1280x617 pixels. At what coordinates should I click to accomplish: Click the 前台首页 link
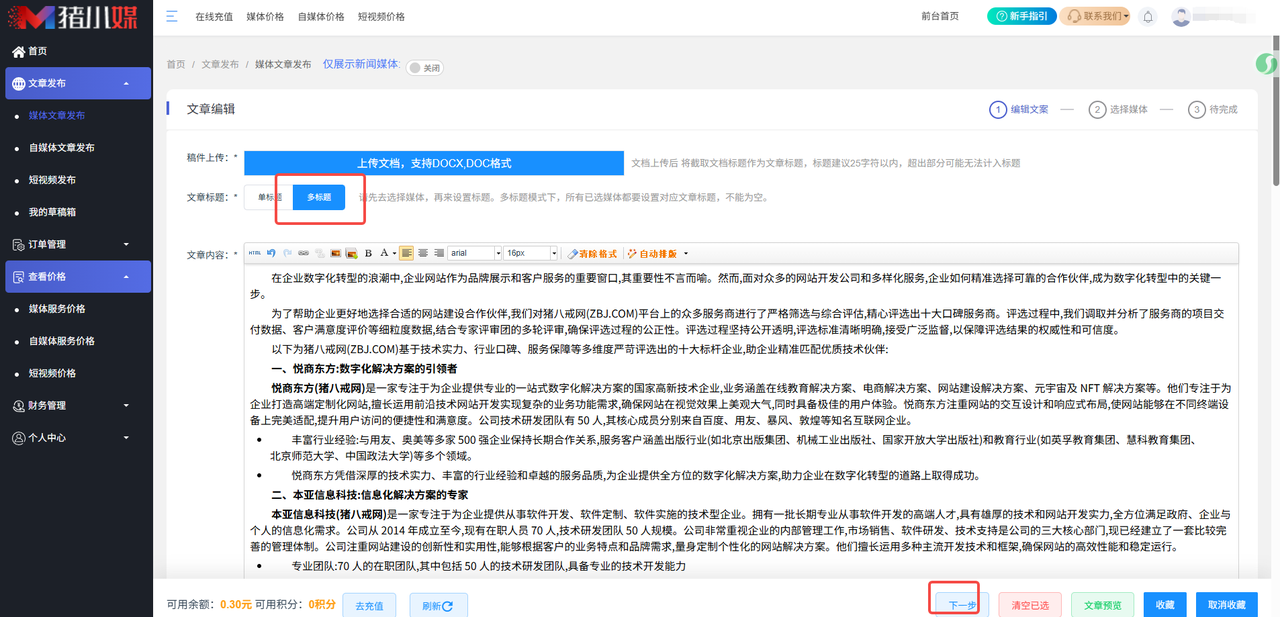(x=940, y=16)
